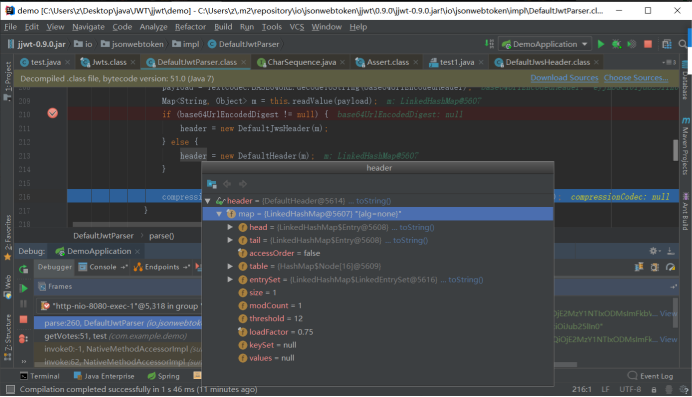
Task: Open the Spring tool window
Action: pos(163,376)
